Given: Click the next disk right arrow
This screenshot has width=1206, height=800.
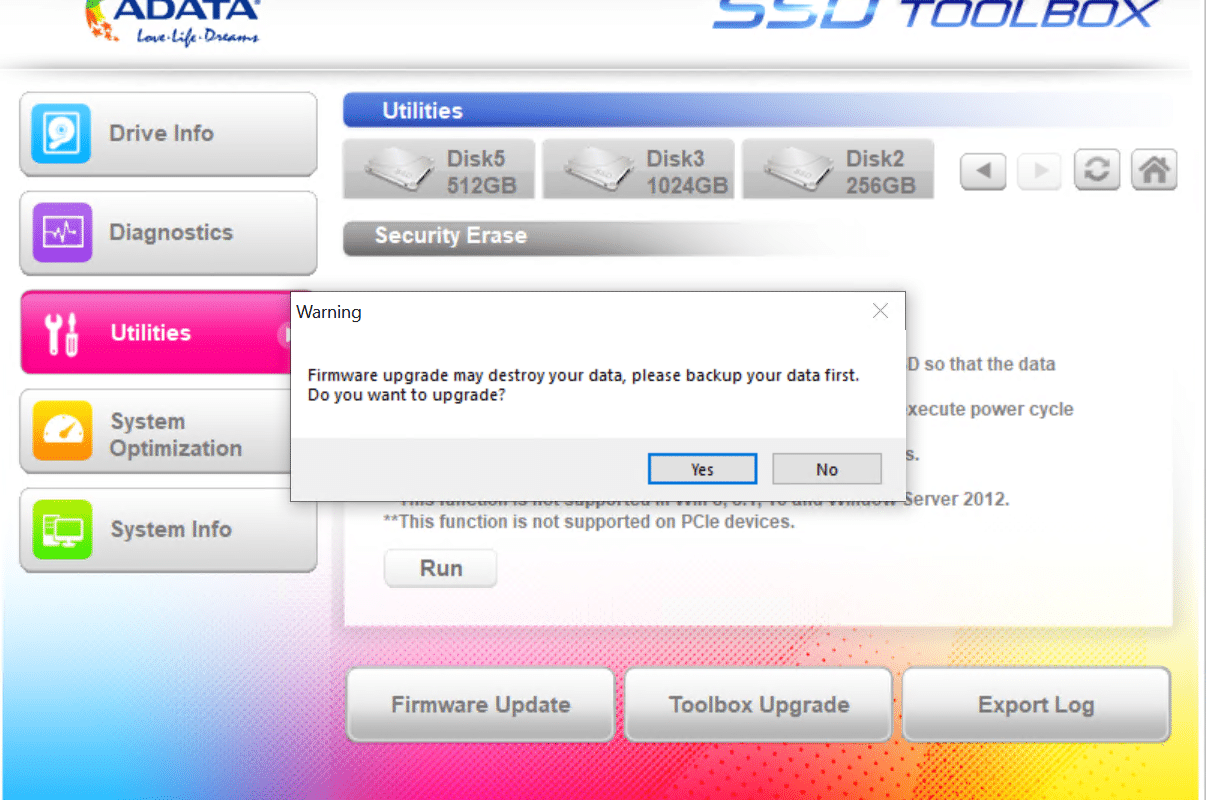Looking at the screenshot, I should (1040, 171).
